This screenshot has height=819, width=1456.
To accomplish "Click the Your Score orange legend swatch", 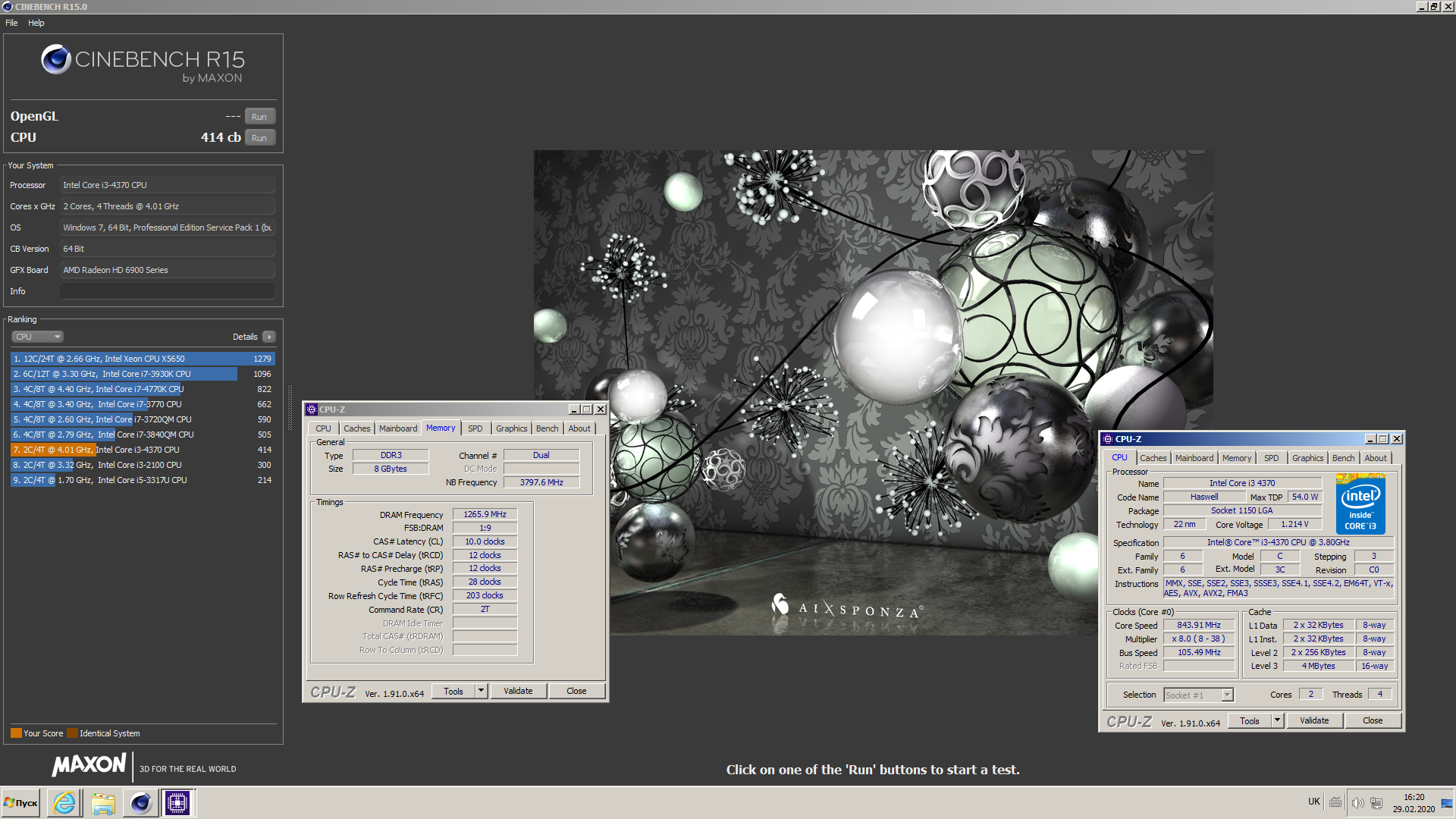I will coord(16,733).
